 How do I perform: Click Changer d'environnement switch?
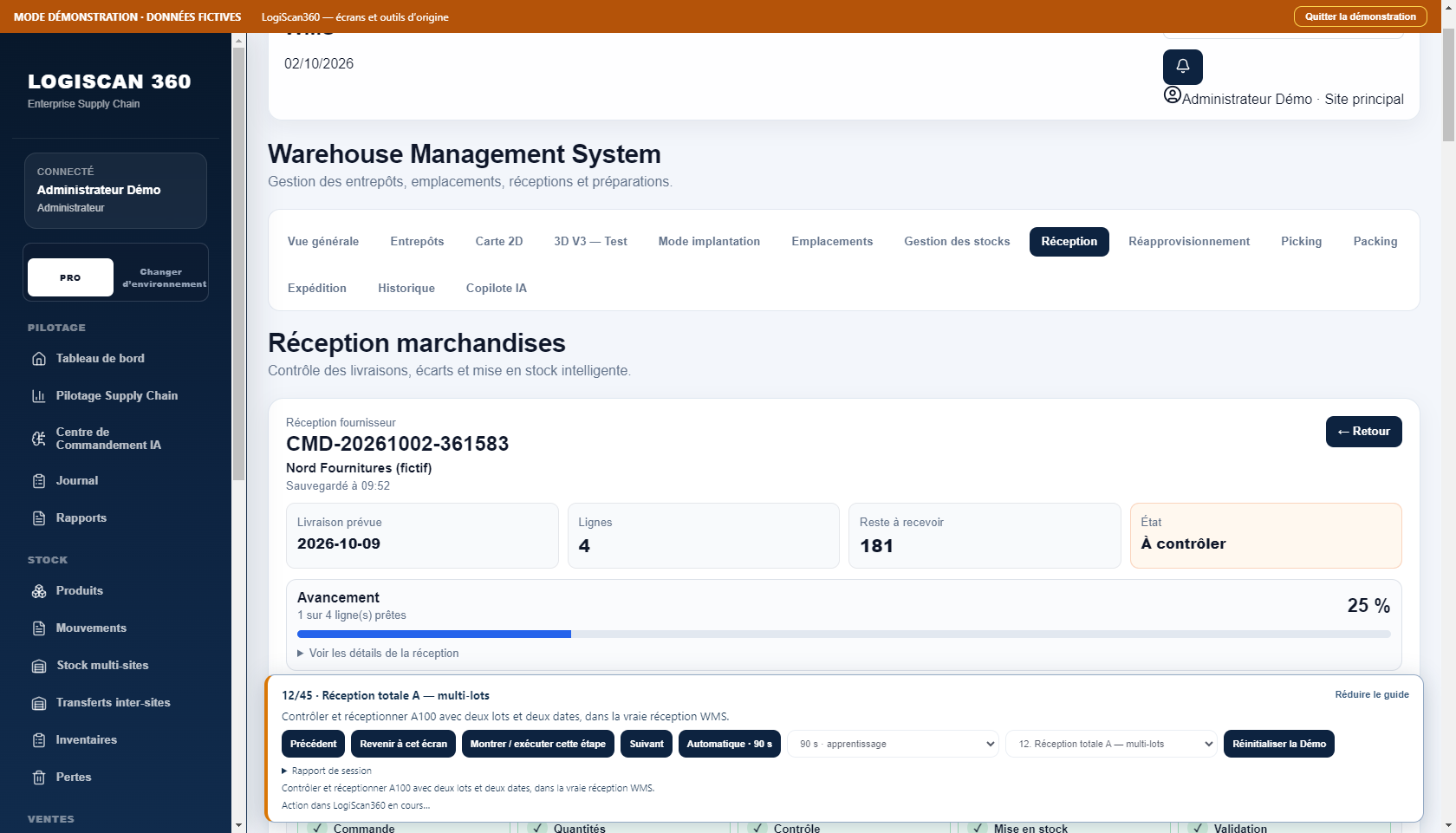[x=164, y=277]
